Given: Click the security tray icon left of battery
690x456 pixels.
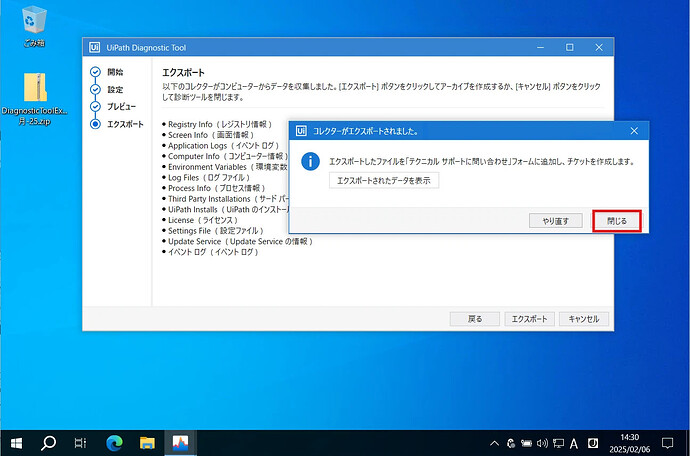Looking at the screenshot, I should [511, 443].
